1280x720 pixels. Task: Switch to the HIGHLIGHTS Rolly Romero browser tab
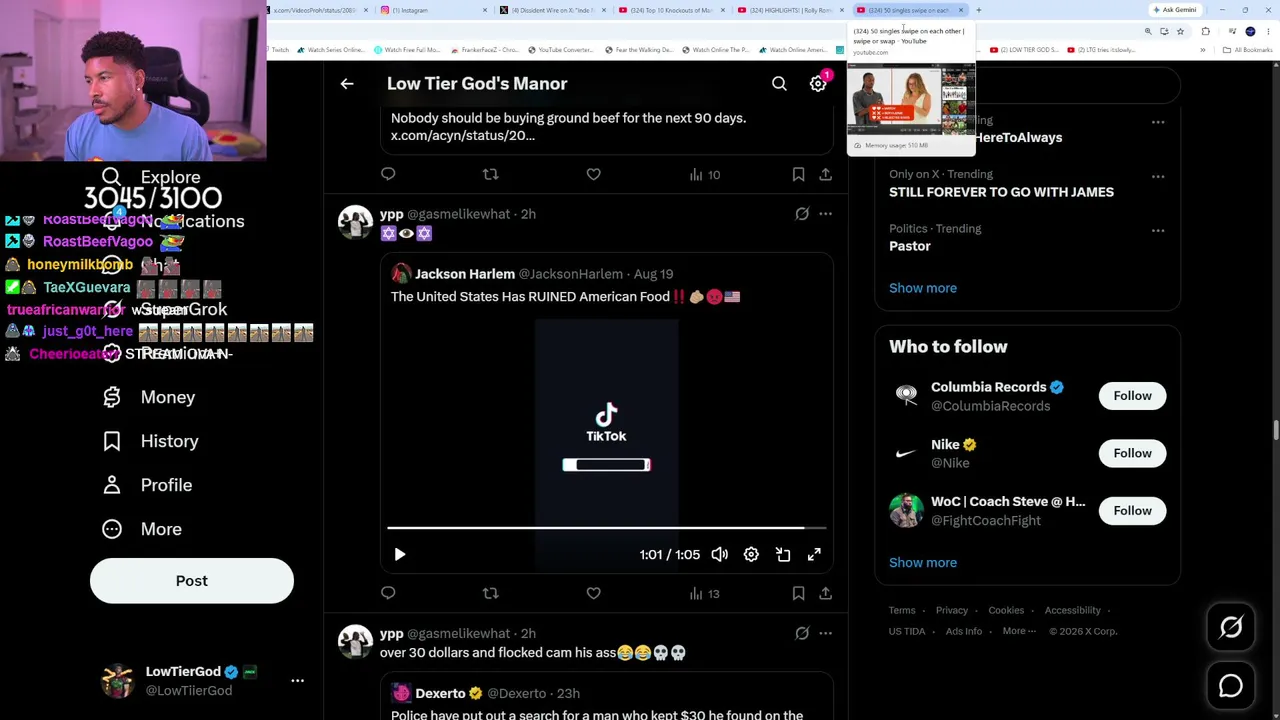[791, 10]
